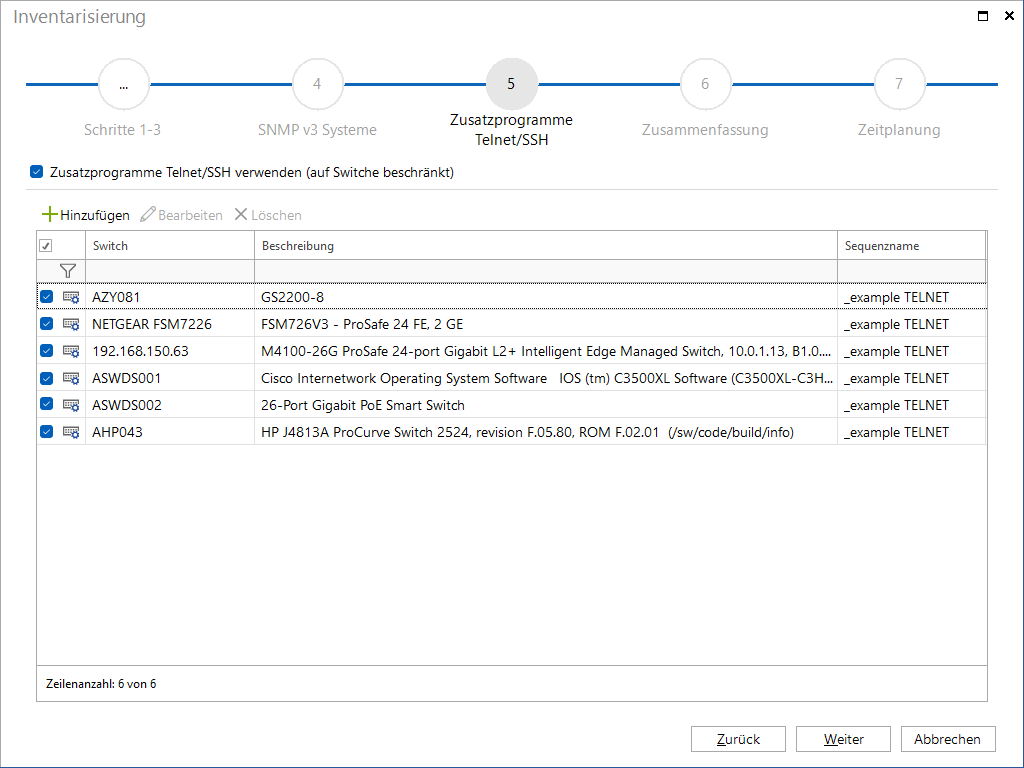The height and width of the screenshot is (768, 1024).
Task: Click the FSM726V3 - ProSafe description cell
Action: (546, 324)
